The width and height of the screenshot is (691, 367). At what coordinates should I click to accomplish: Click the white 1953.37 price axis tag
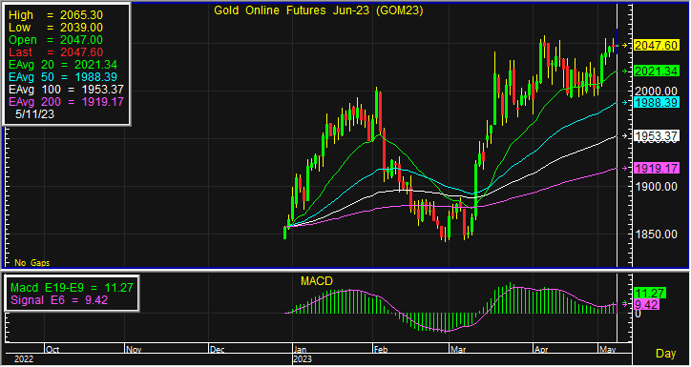pyautogui.click(x=656, y=136)
